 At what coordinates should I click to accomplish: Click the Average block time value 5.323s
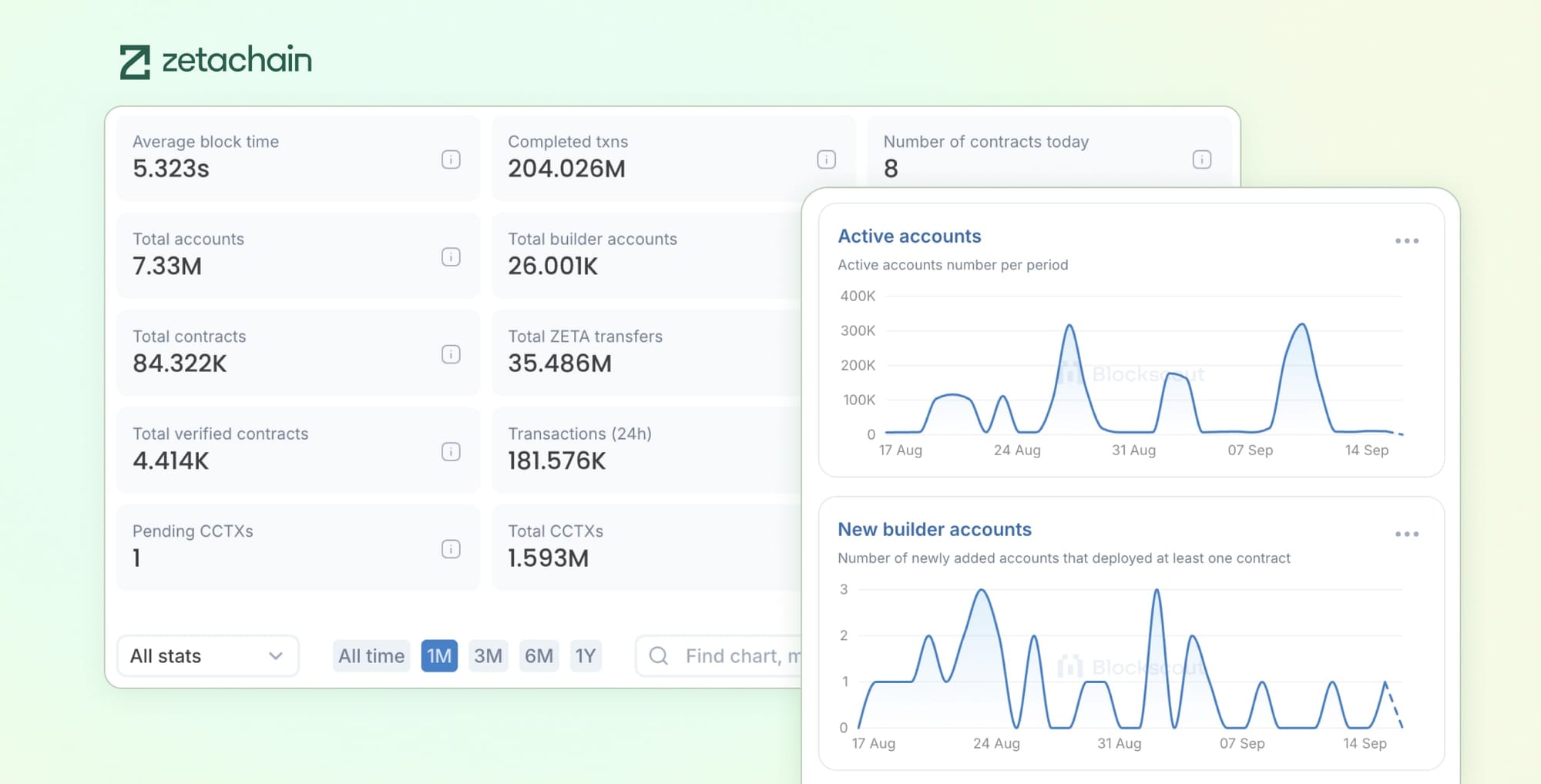(x=171, y=169)
